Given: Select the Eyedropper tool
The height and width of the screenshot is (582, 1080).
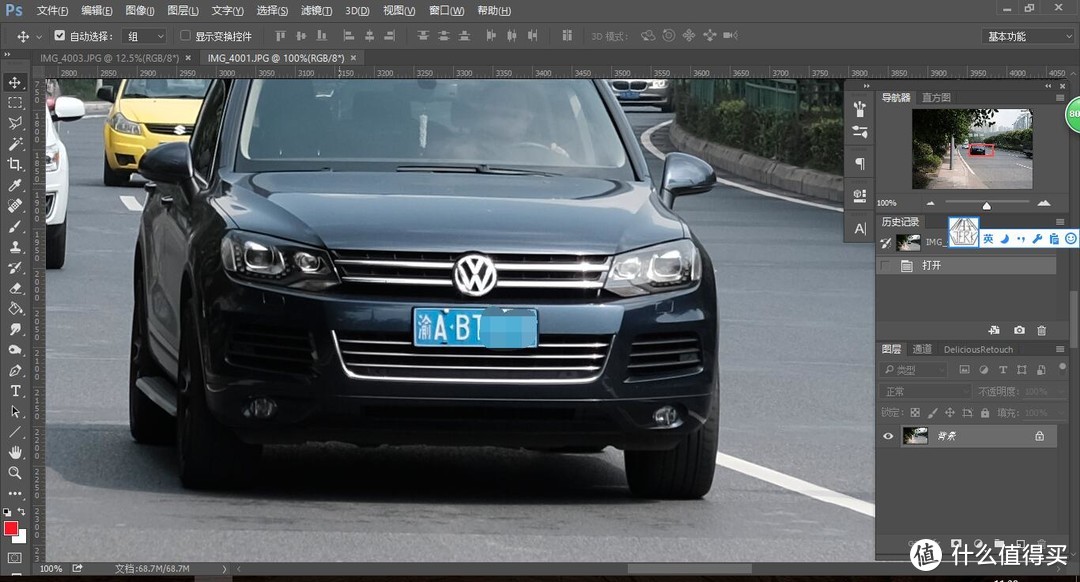Looking at the screenshot, I should click(15, 185).
